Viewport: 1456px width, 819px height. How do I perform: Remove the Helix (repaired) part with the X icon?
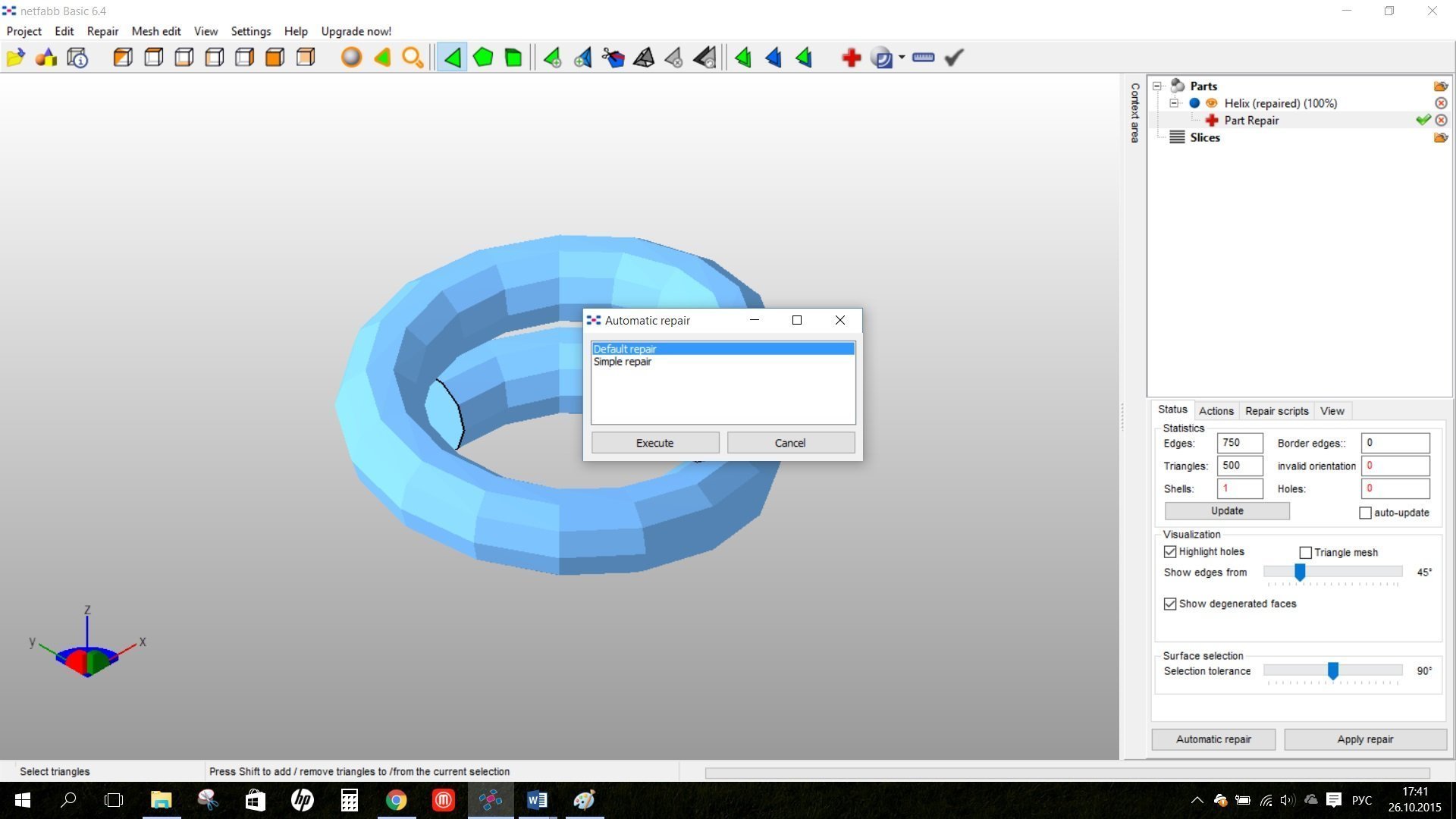point(1441,103)
